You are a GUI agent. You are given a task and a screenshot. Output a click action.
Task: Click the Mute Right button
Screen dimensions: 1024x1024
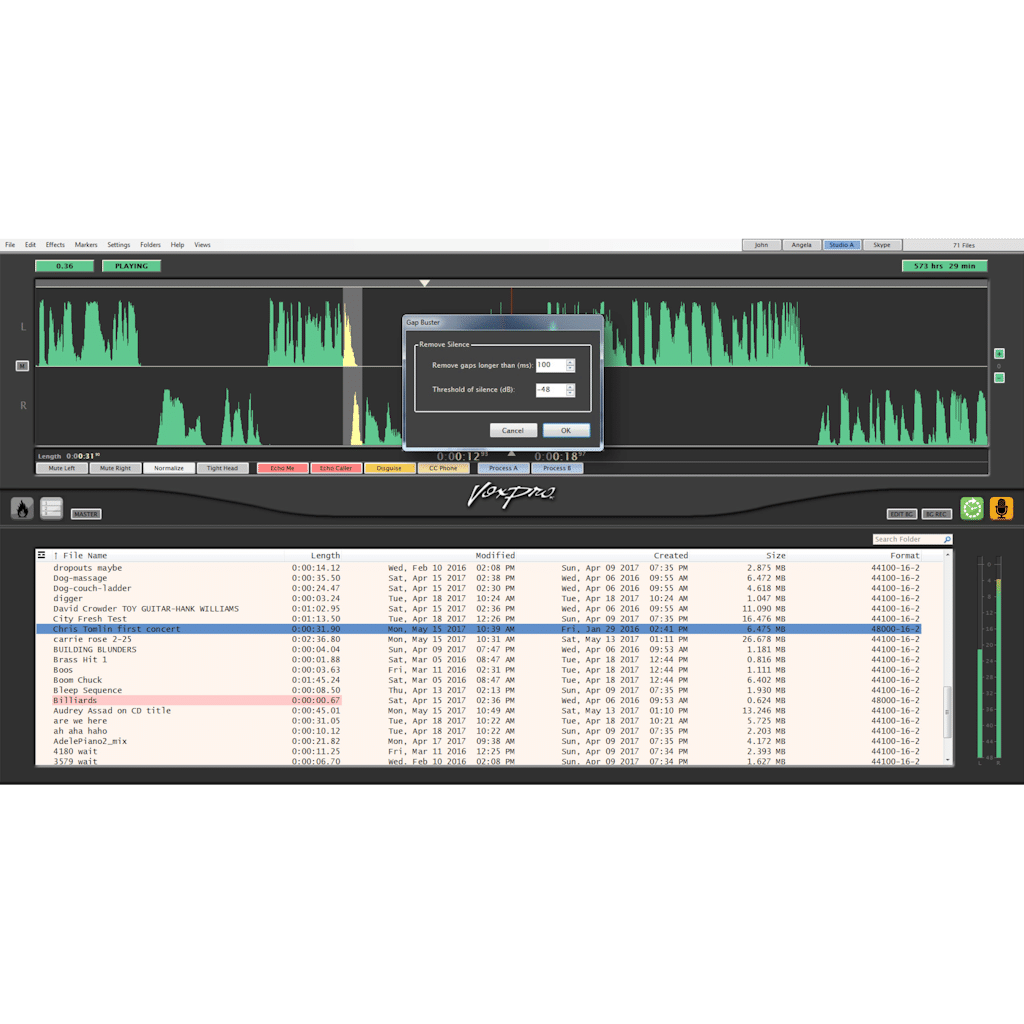pyautogui.click(x=116, y=468)
